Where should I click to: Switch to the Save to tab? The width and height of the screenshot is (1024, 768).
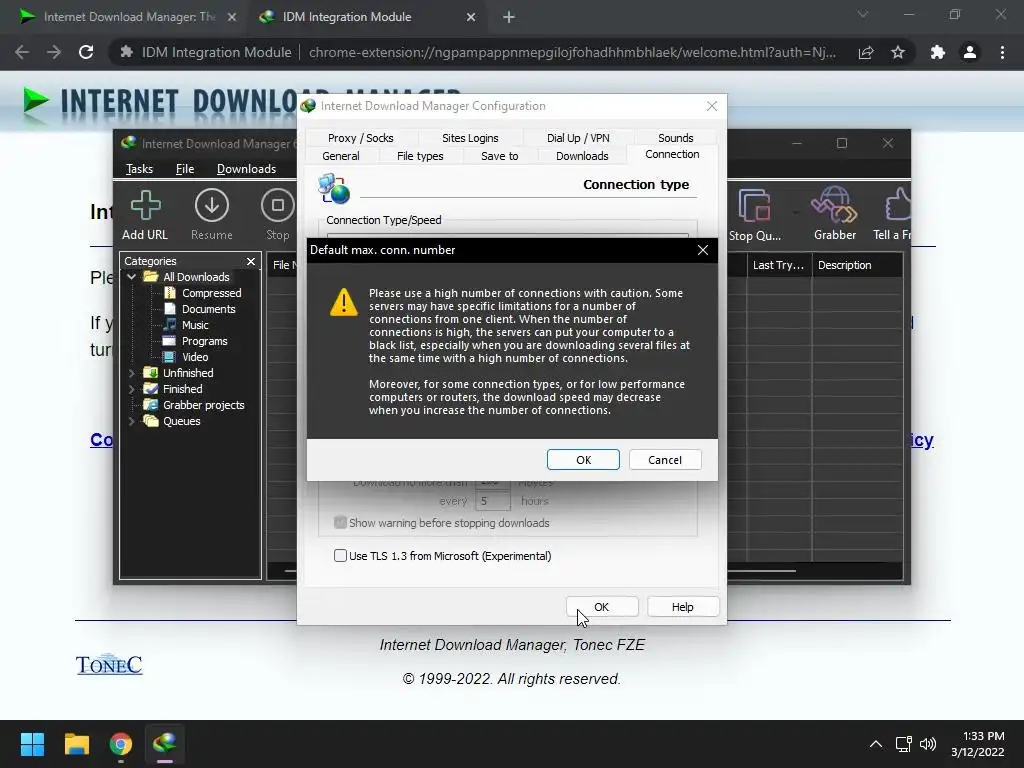click(500, 156)
